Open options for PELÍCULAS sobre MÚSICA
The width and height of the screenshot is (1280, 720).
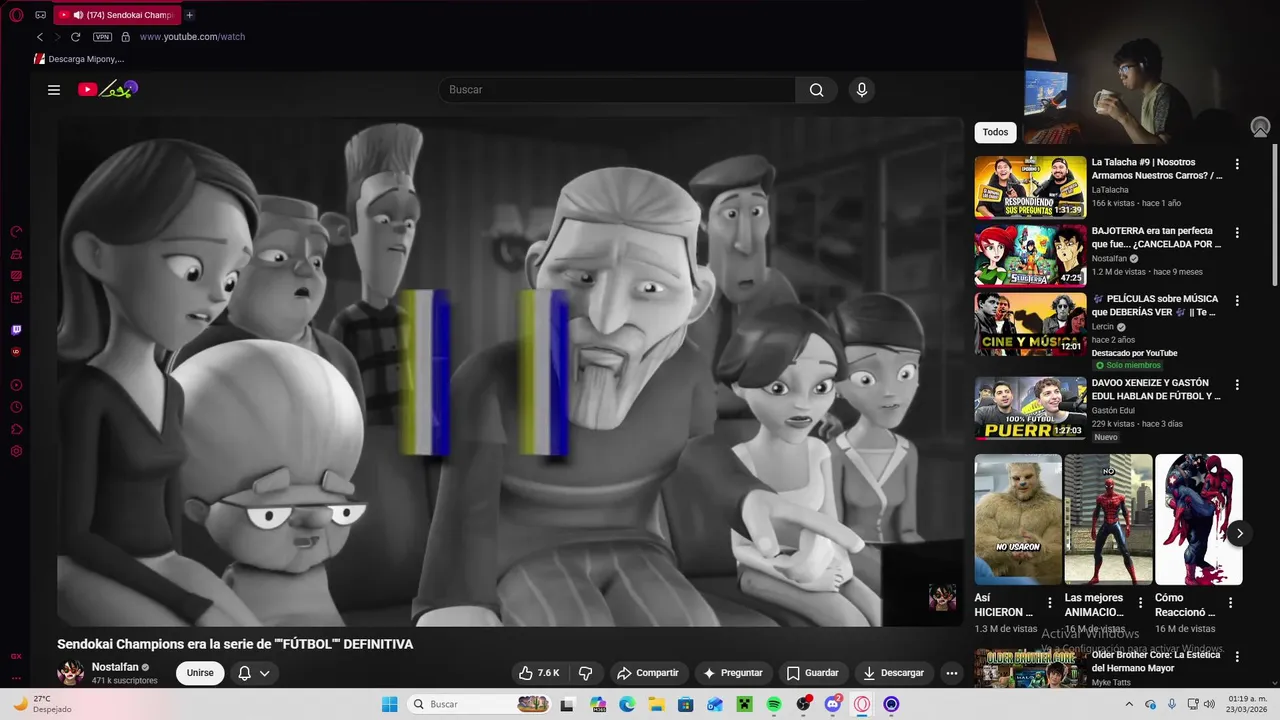(x=1237, y=300)
